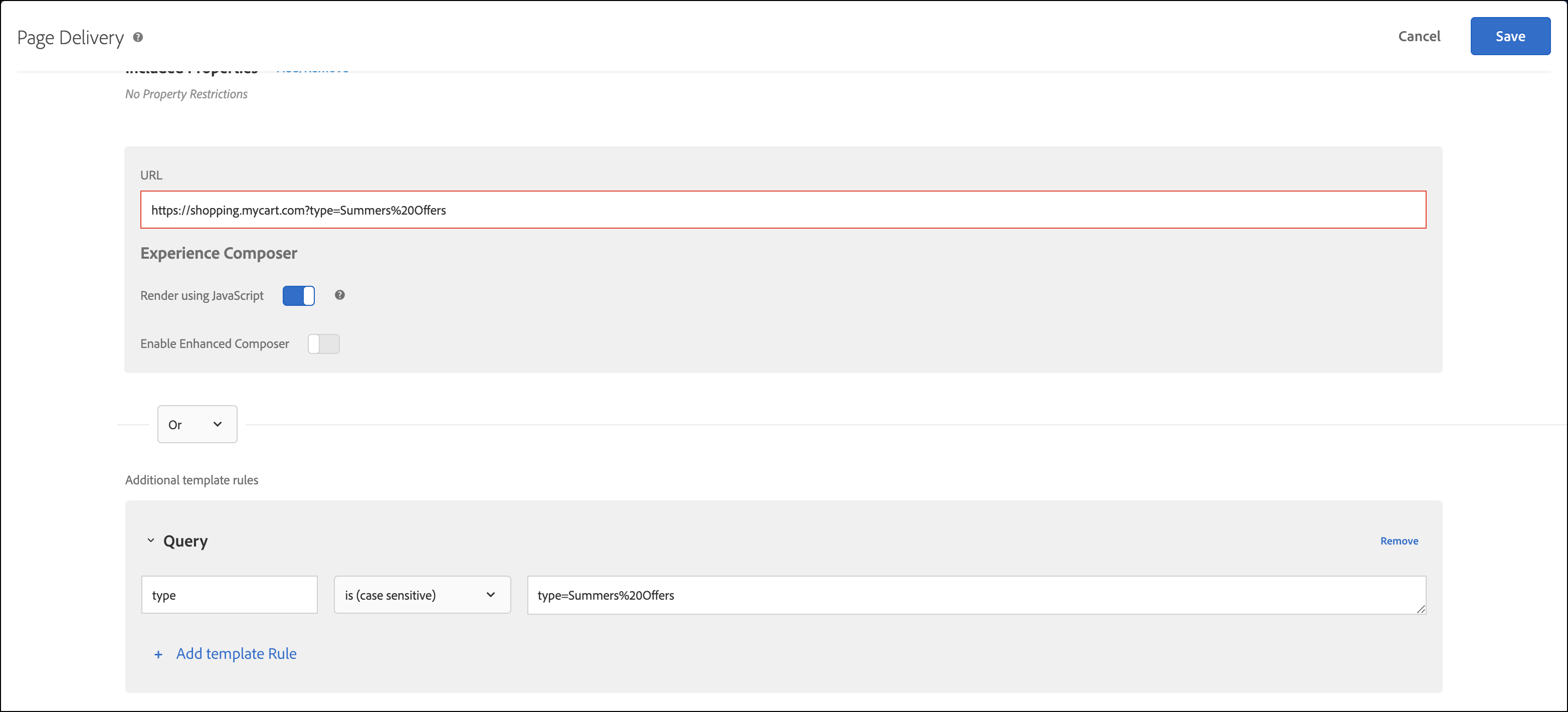Enable the Enhanced Composer switch
Image resolution: width=1568 pixels, height=712 pixels.
point(323,343)
